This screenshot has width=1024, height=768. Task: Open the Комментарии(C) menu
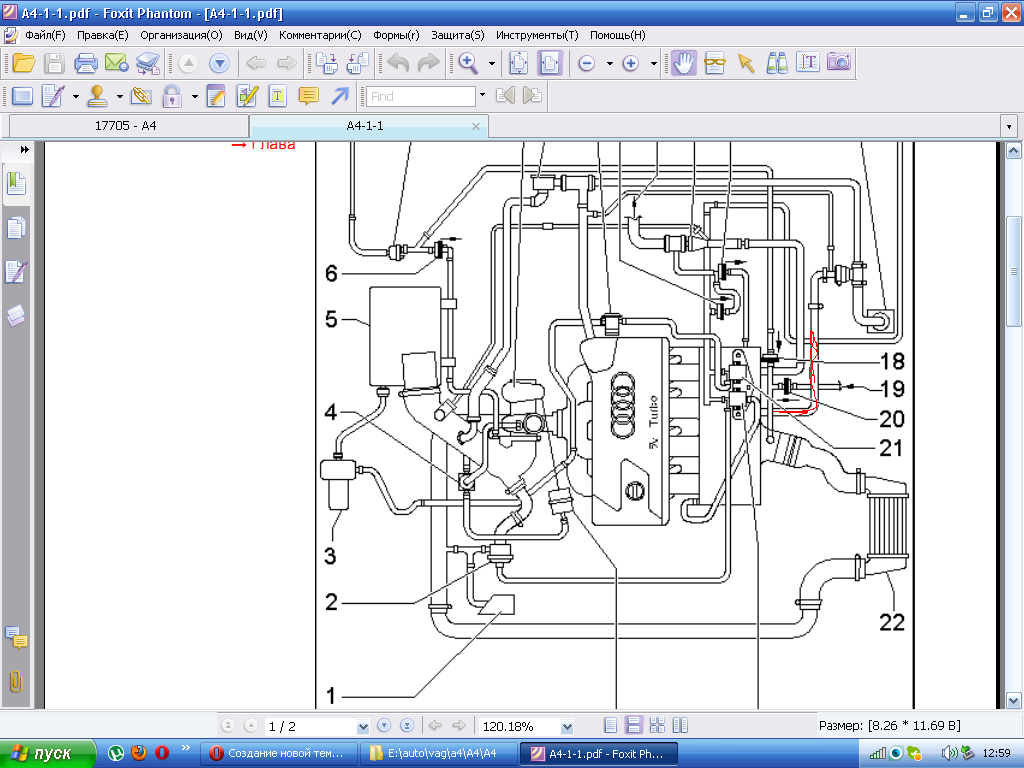tap(320, 35)
